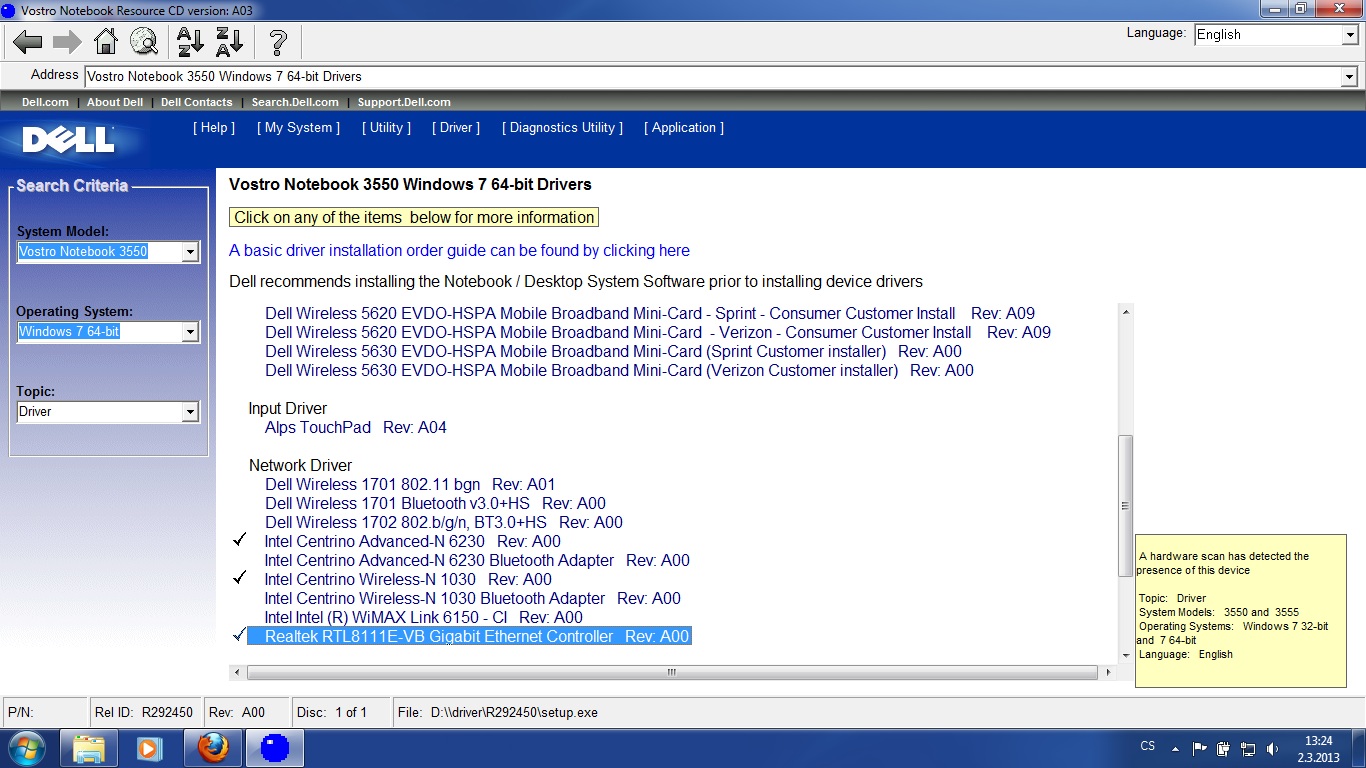The height and width of the screenshot is (768, 1366).
Task: Click the horizontal scrollbar thumb under the list
Action: tap(671, 673)
